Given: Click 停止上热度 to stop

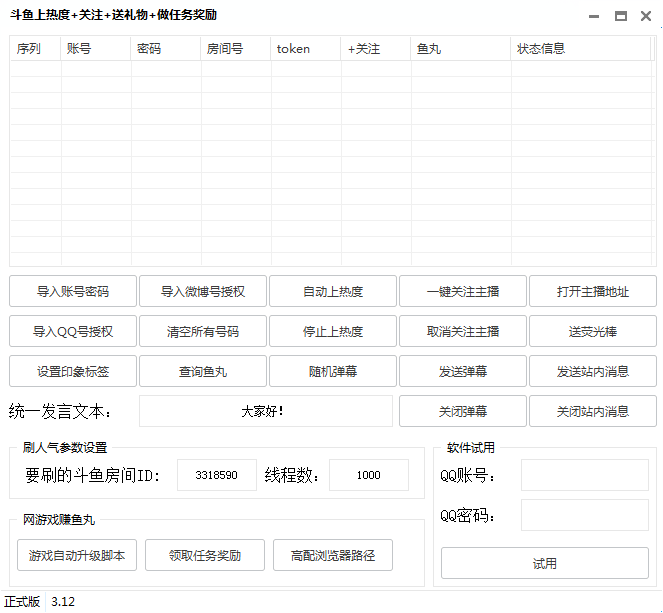Looking at the screenshot, I should coord(333,331).
